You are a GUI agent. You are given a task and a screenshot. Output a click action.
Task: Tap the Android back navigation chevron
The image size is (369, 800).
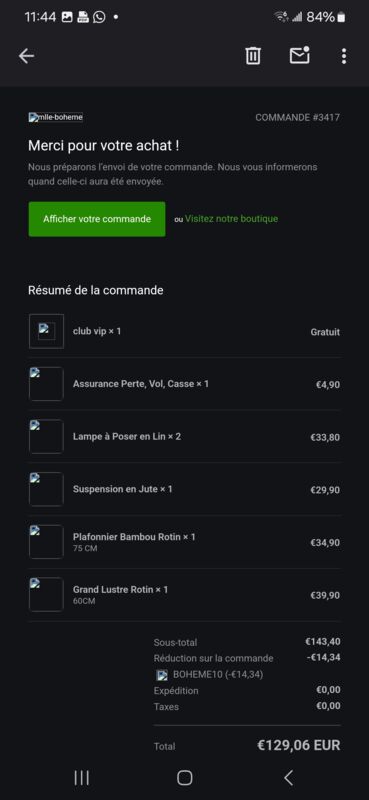[x=288, y=778]
